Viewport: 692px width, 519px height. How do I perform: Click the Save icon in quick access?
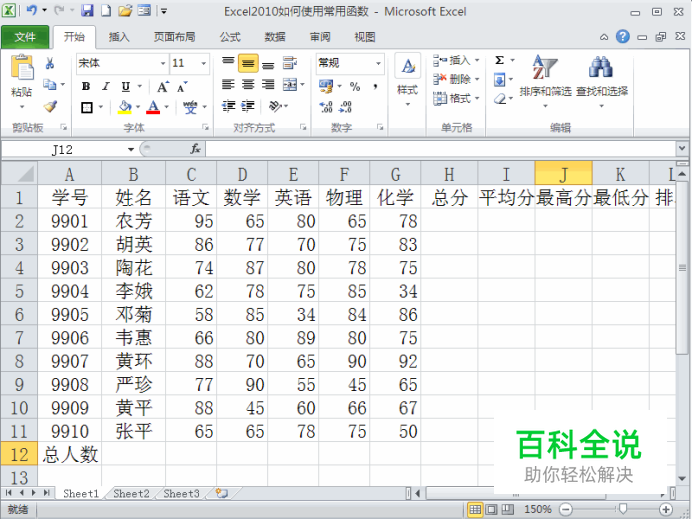point(87,11)
